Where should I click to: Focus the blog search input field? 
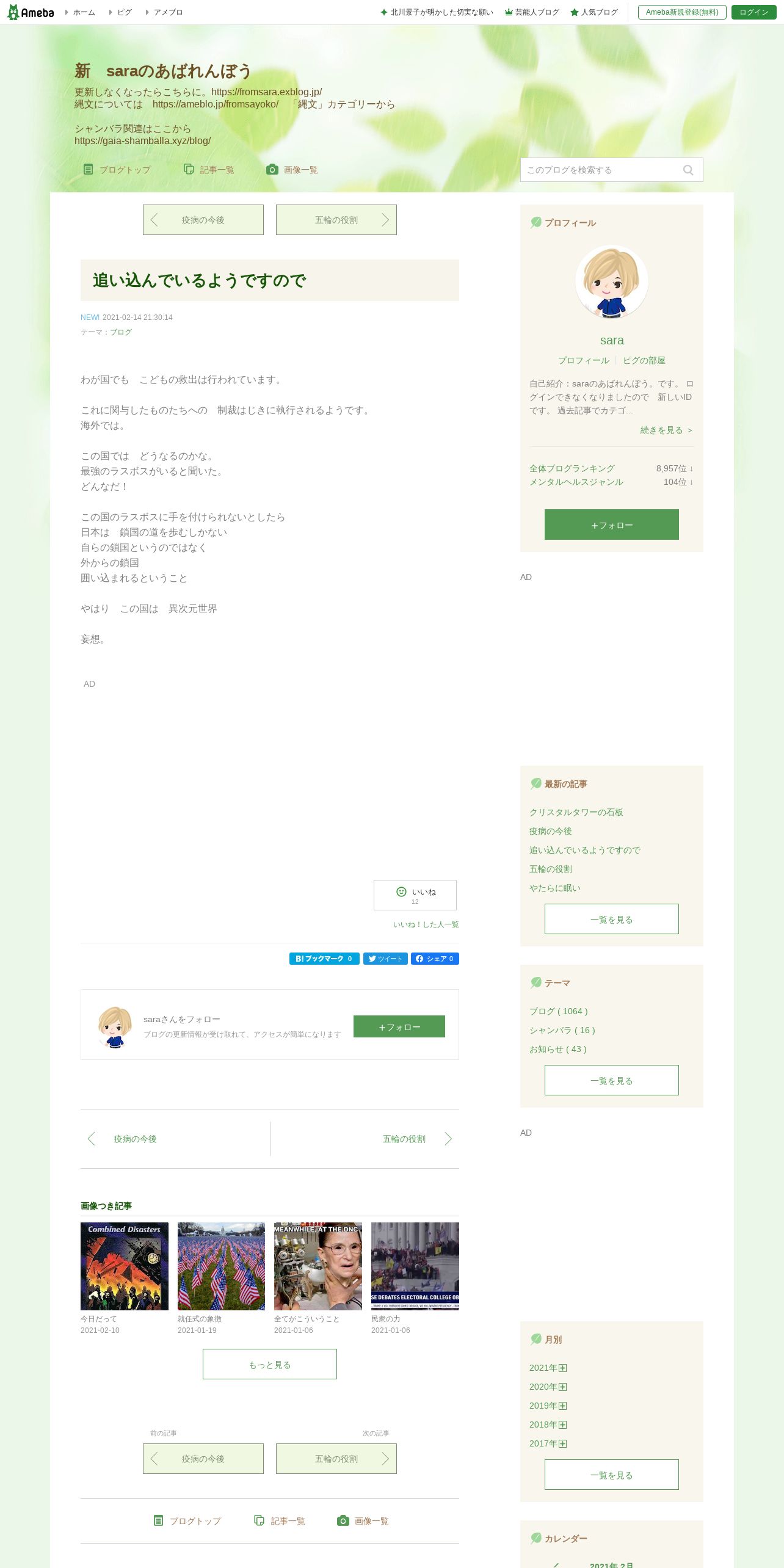pos(601,170)
